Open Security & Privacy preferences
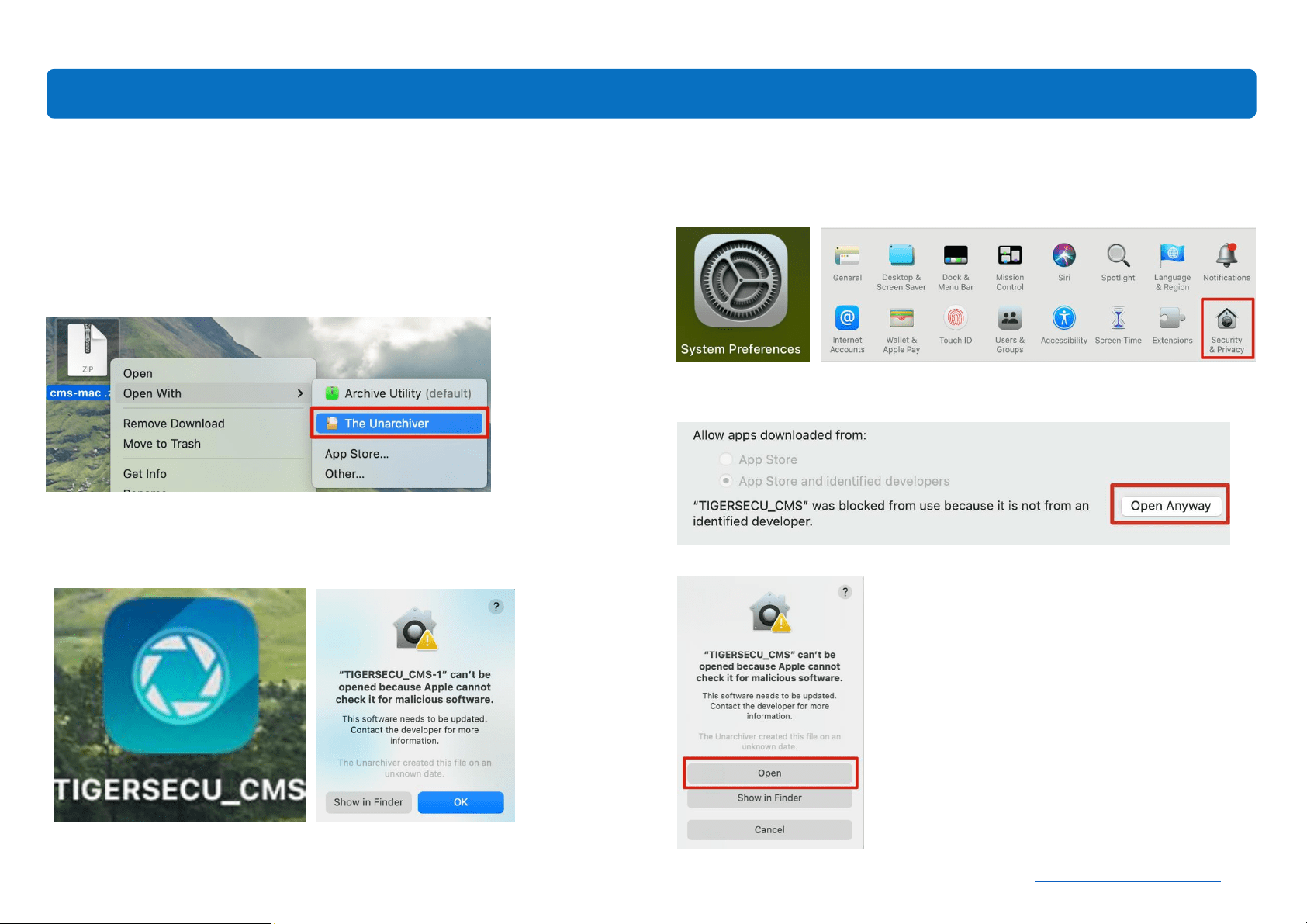Image resolution: width=1307 pixels, height=924 pixels. 1226,330
